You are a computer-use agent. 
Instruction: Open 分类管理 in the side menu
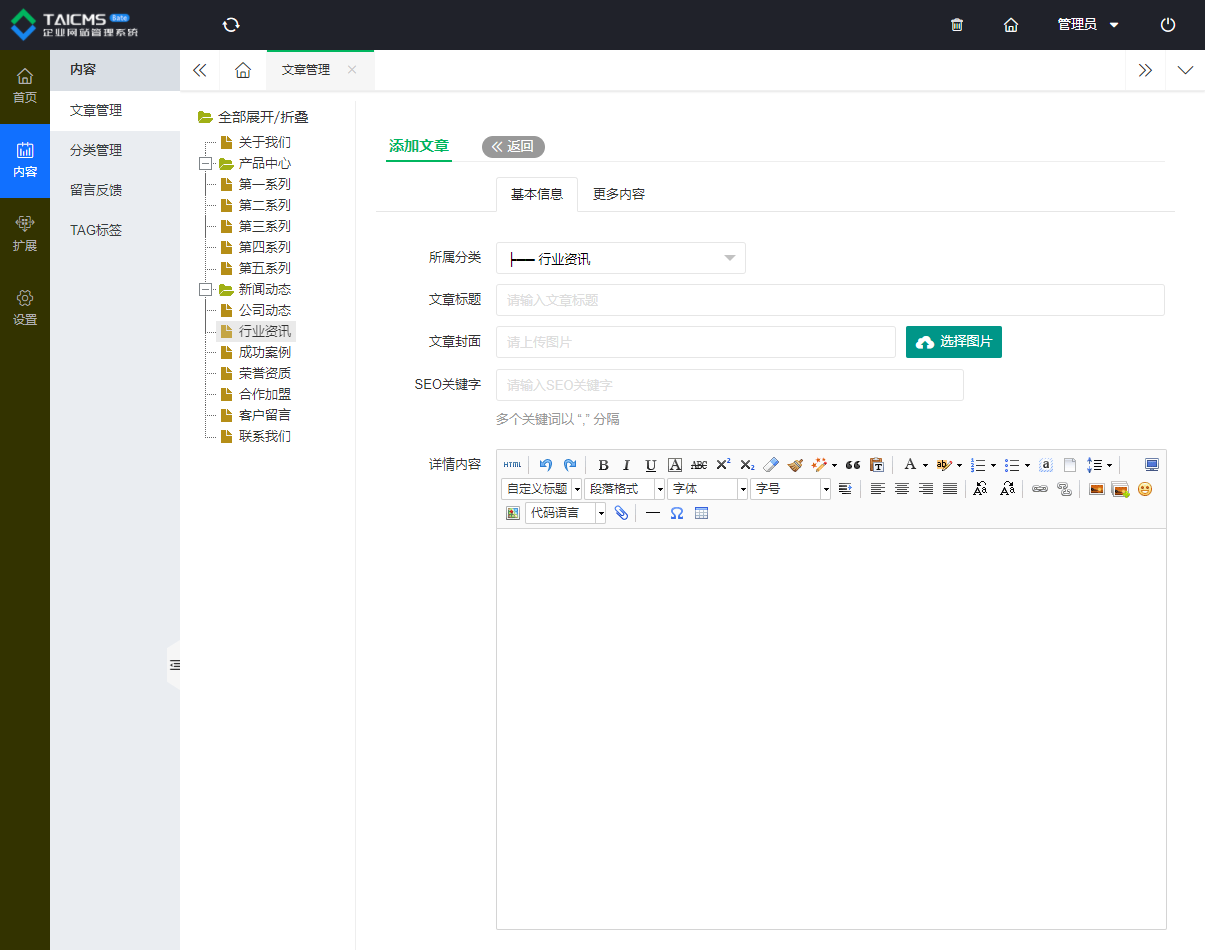96,150
